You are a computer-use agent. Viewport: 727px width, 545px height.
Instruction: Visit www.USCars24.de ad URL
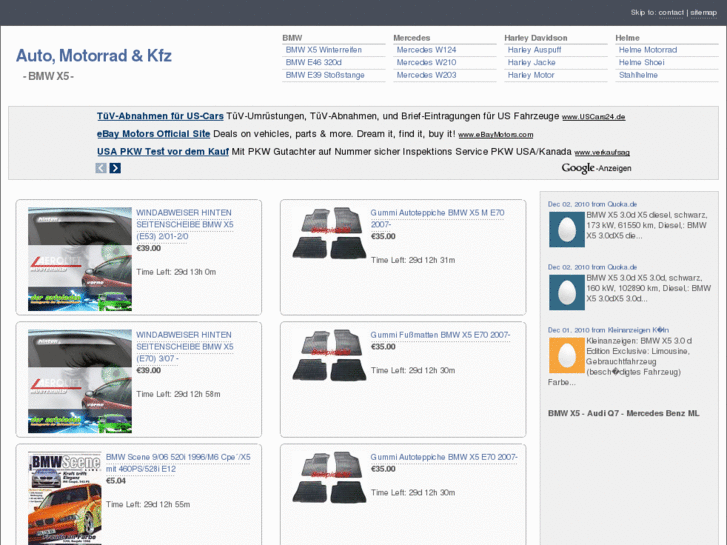[593, 117]
